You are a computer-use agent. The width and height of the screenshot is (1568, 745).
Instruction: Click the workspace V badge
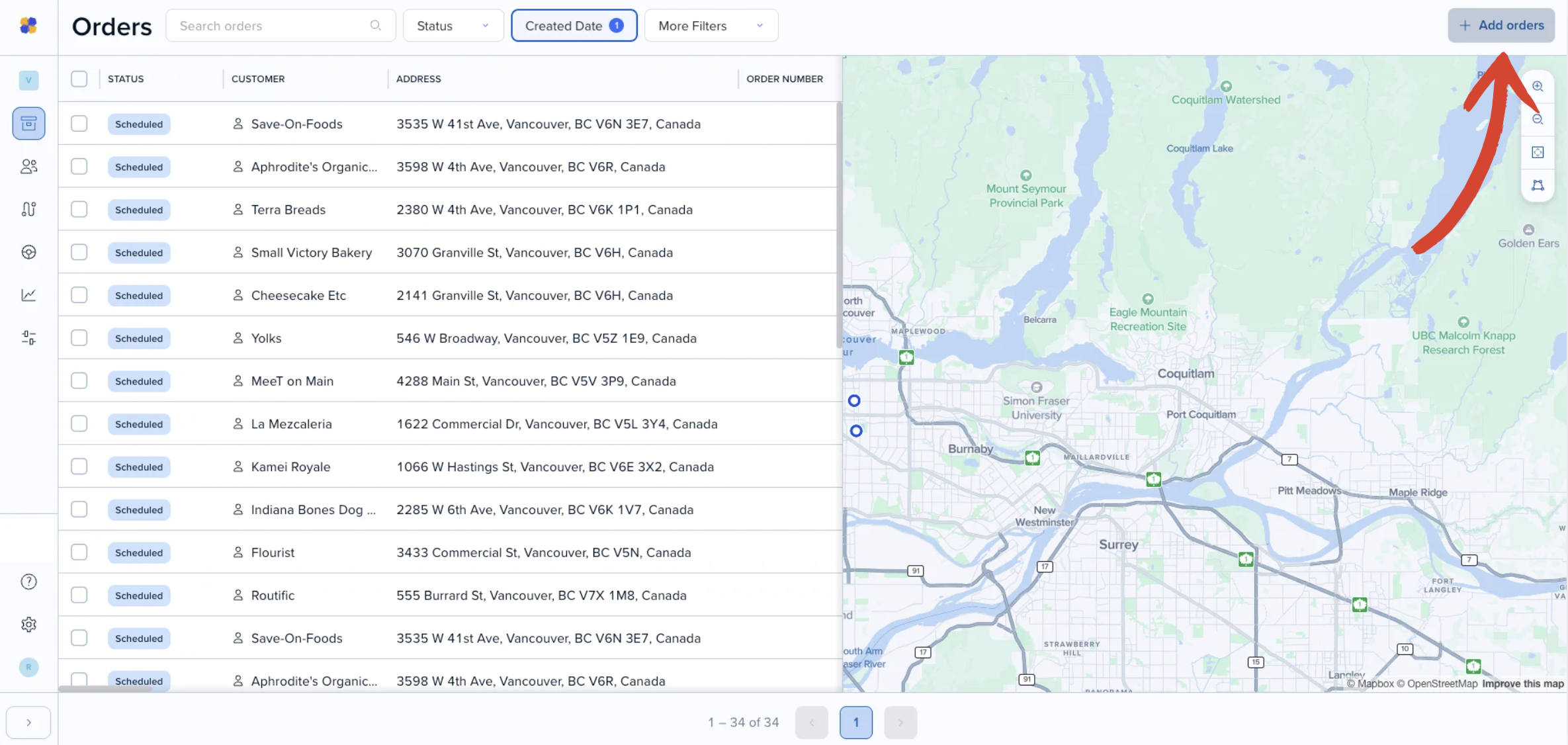(x=28, y=80)
